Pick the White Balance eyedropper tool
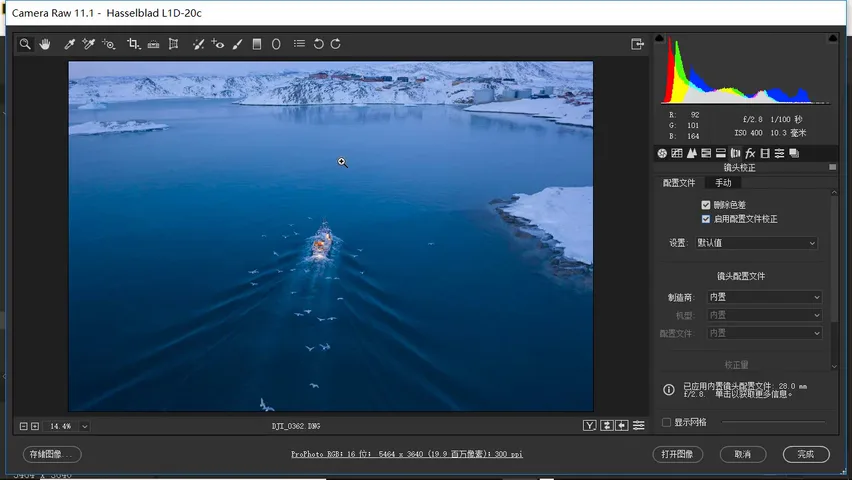Image resolution: width=852 pixels, height=480 pixels. coord(69,44)
